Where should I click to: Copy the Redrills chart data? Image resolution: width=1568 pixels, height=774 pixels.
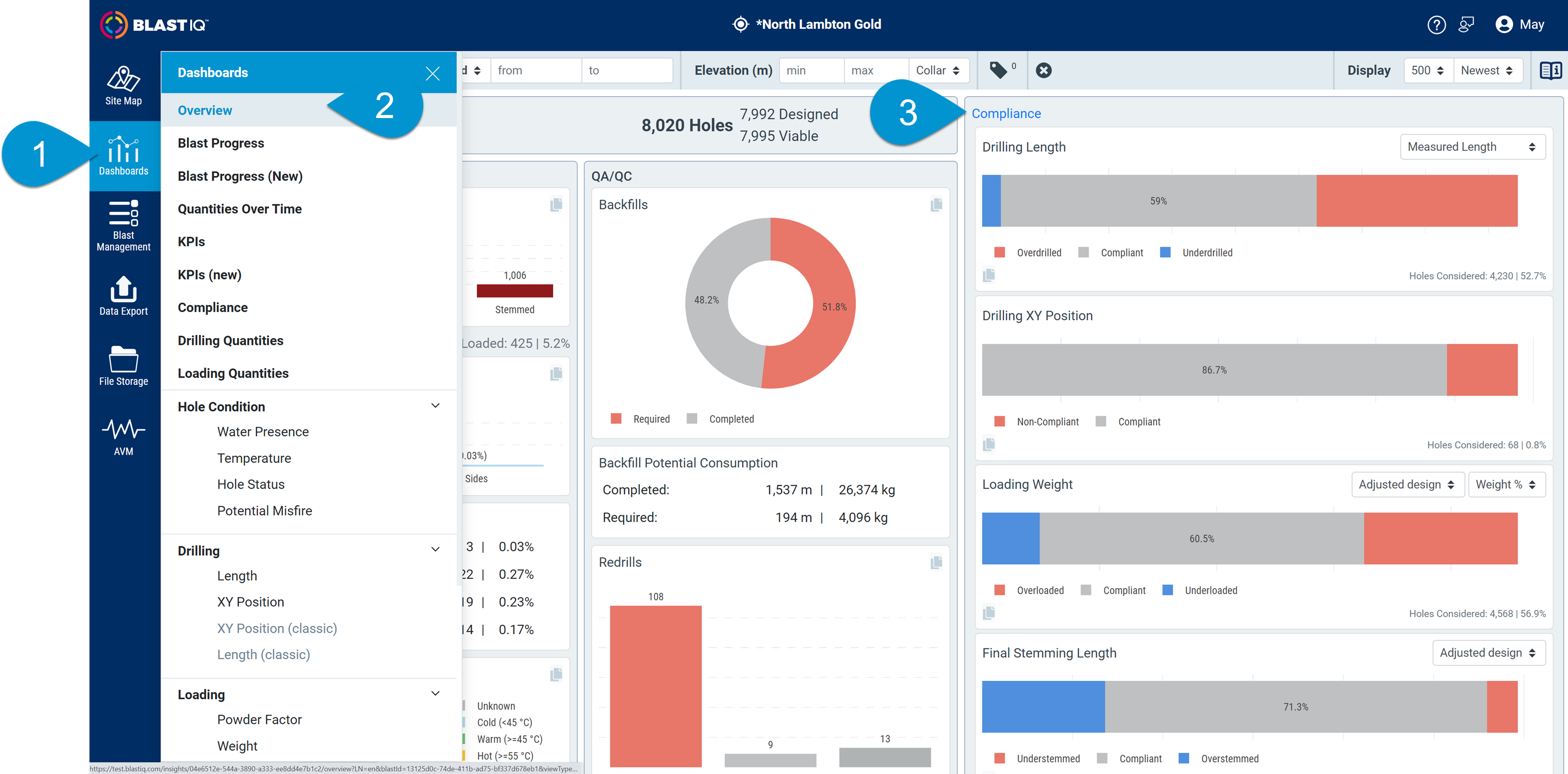pyautogui.click(x=936, y=563)
